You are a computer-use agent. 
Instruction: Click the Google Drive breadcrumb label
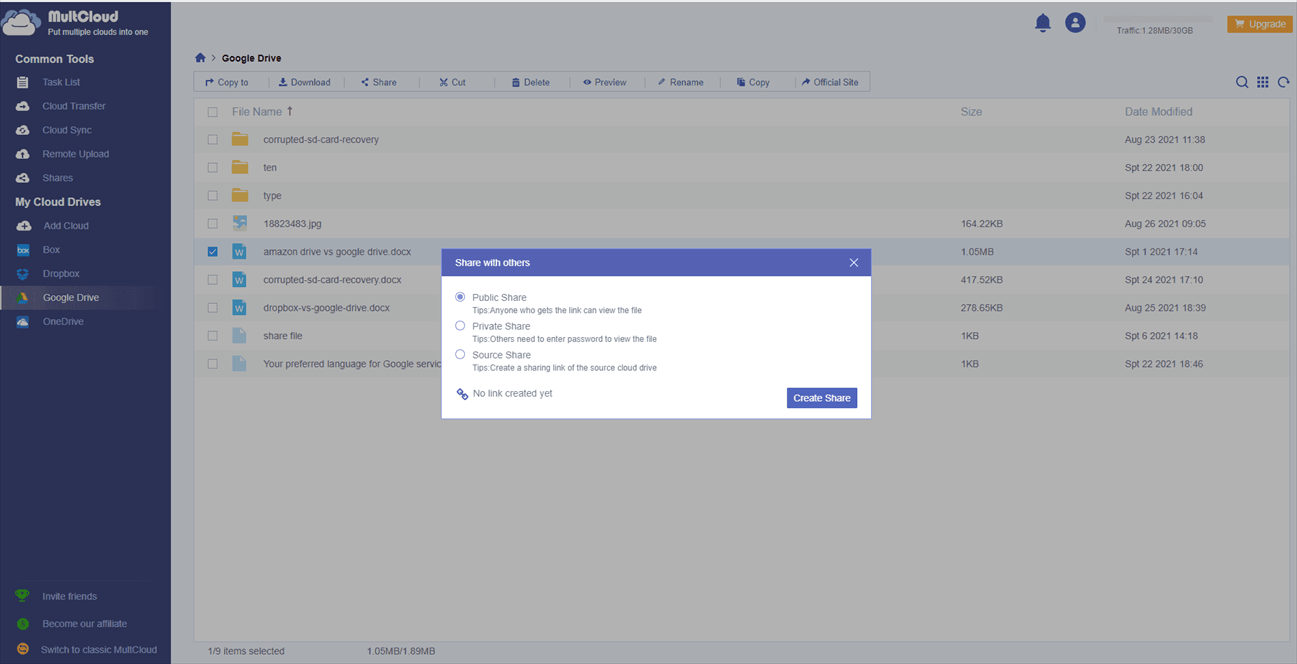(x=252, y=58)
